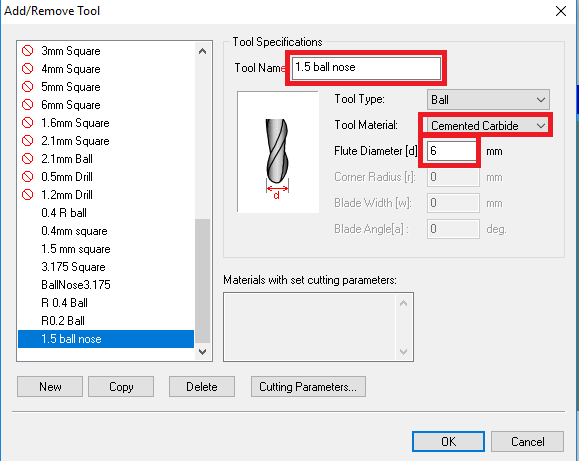The height and width of the screenshot is (461, 579).
Task: Open the Tool Type dropdown
Action: (x=488, y=100)
